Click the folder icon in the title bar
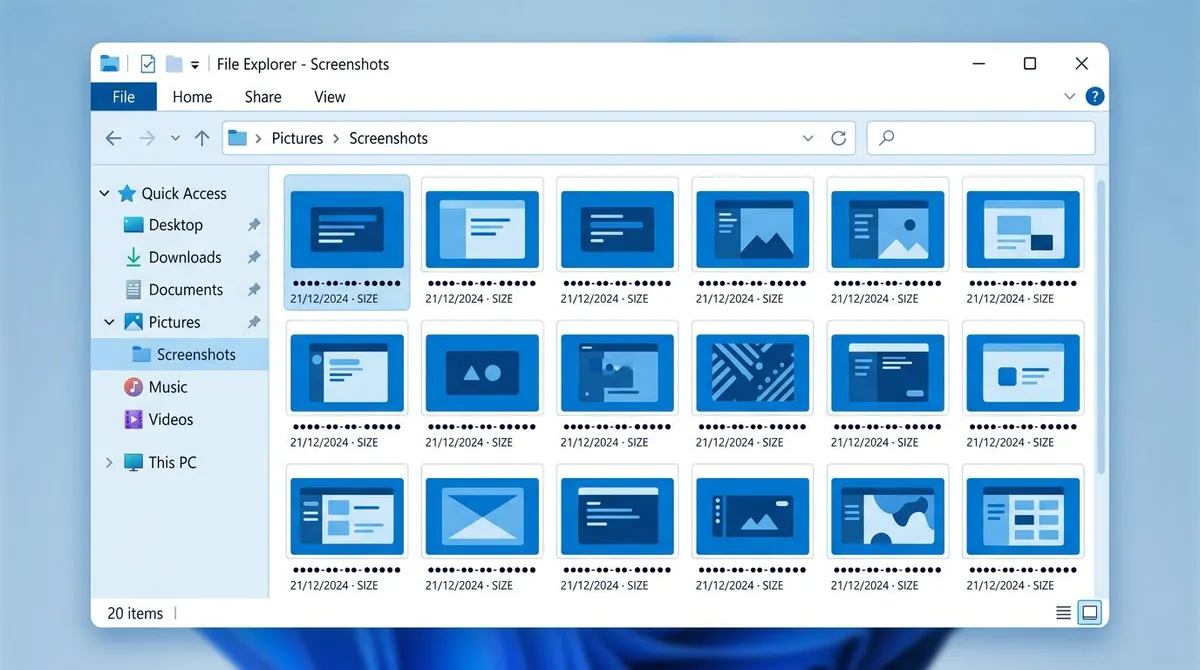This screenshot has height=670, width=1200. click(x=110, y=64)
